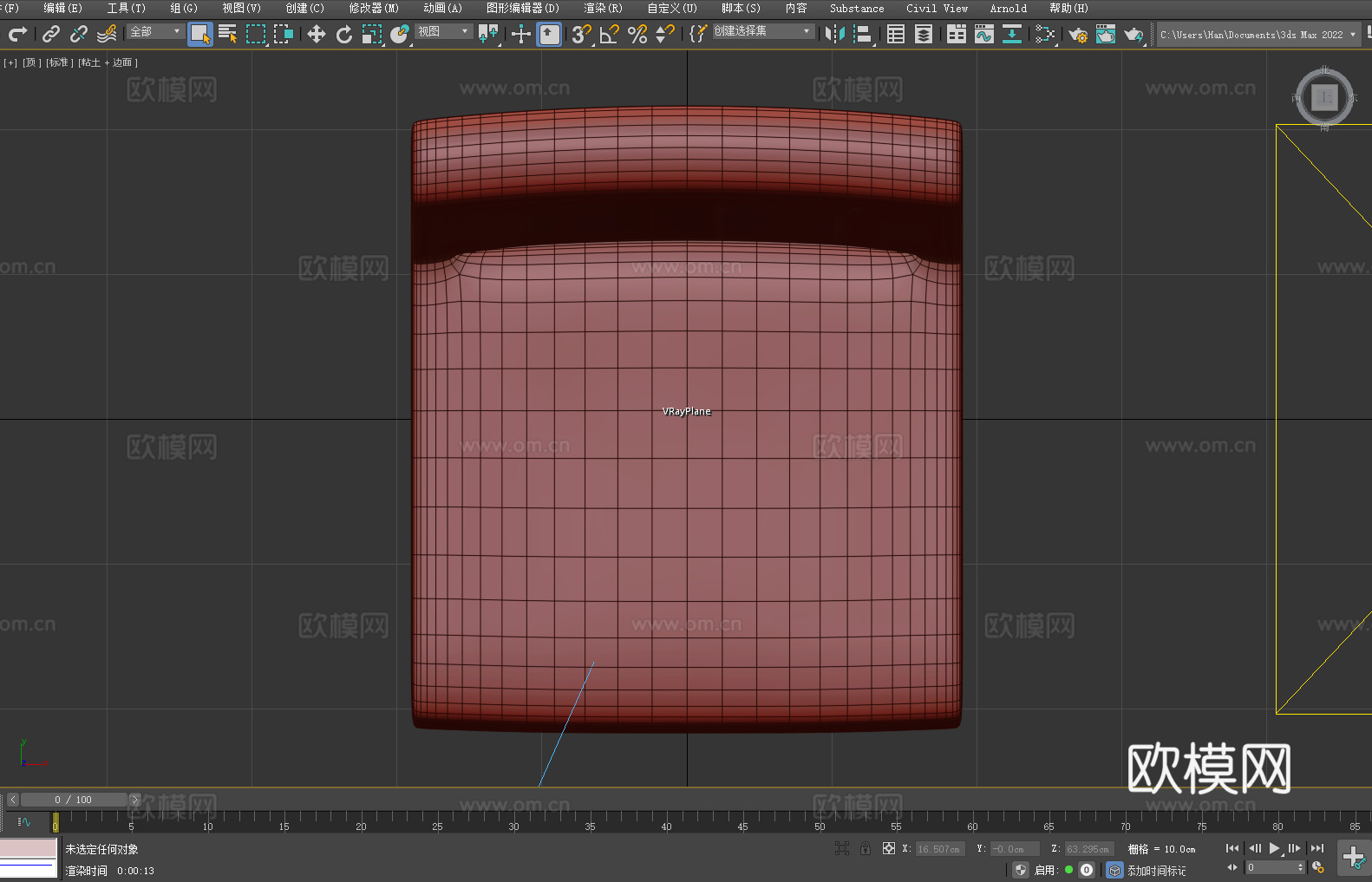Open the 工具(T) menu
The height and width of the screenshot is (882, 1372).
point(126,8)
